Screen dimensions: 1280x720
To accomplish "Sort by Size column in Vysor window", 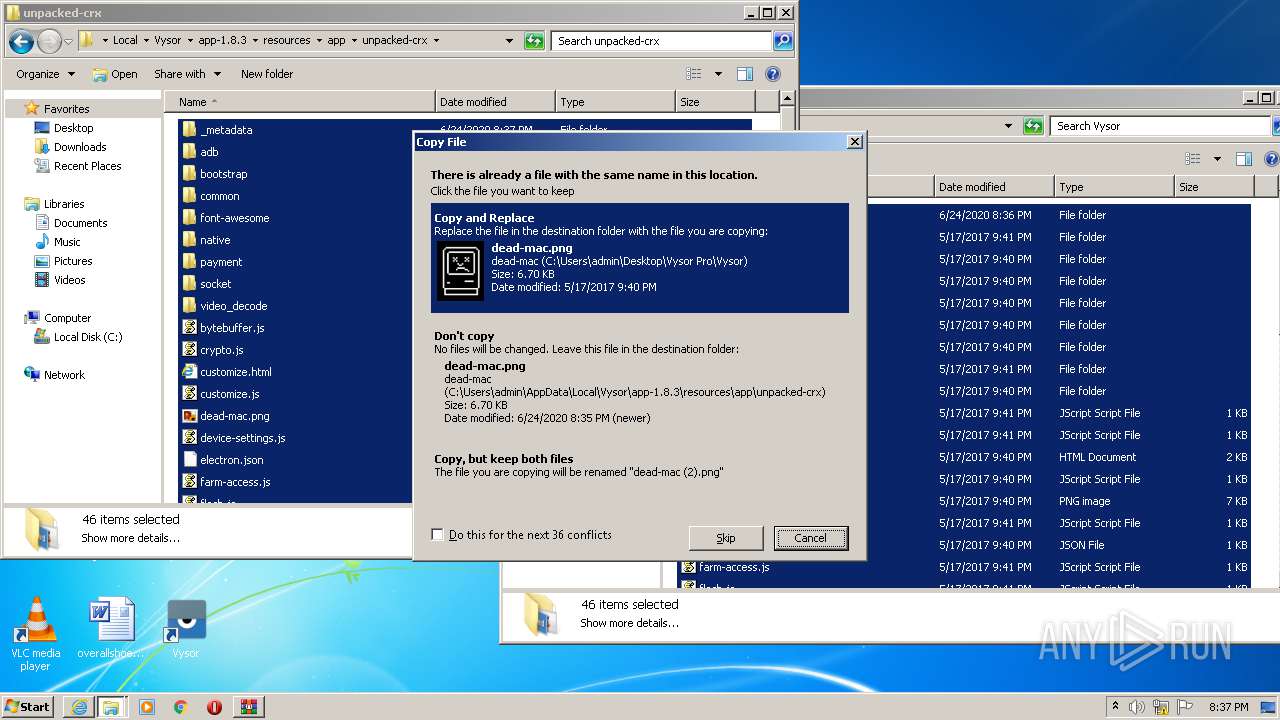I will coord(1214,187).
